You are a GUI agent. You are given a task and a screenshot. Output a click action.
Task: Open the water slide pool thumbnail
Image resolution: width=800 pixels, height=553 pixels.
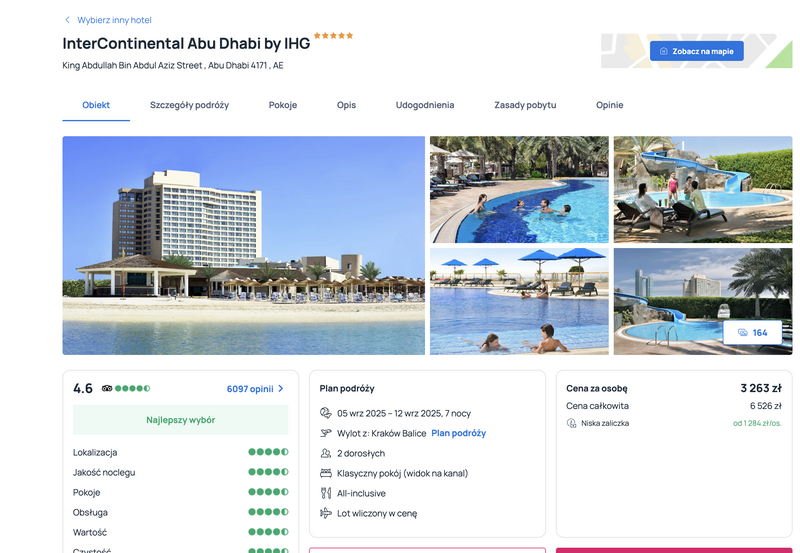pos(703,189)
